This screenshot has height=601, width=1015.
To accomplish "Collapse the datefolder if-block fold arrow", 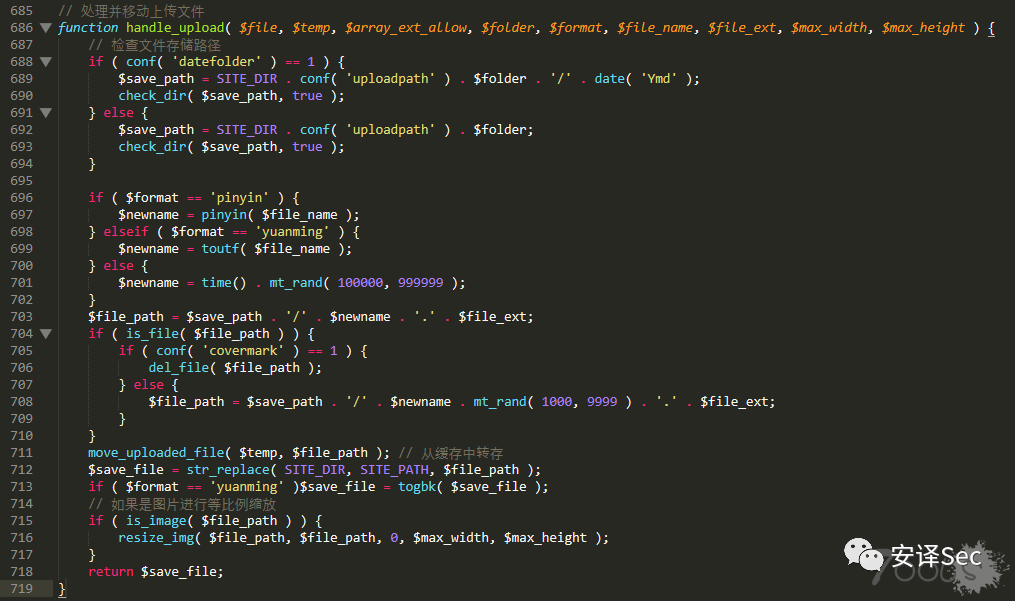I will (45, 62).
